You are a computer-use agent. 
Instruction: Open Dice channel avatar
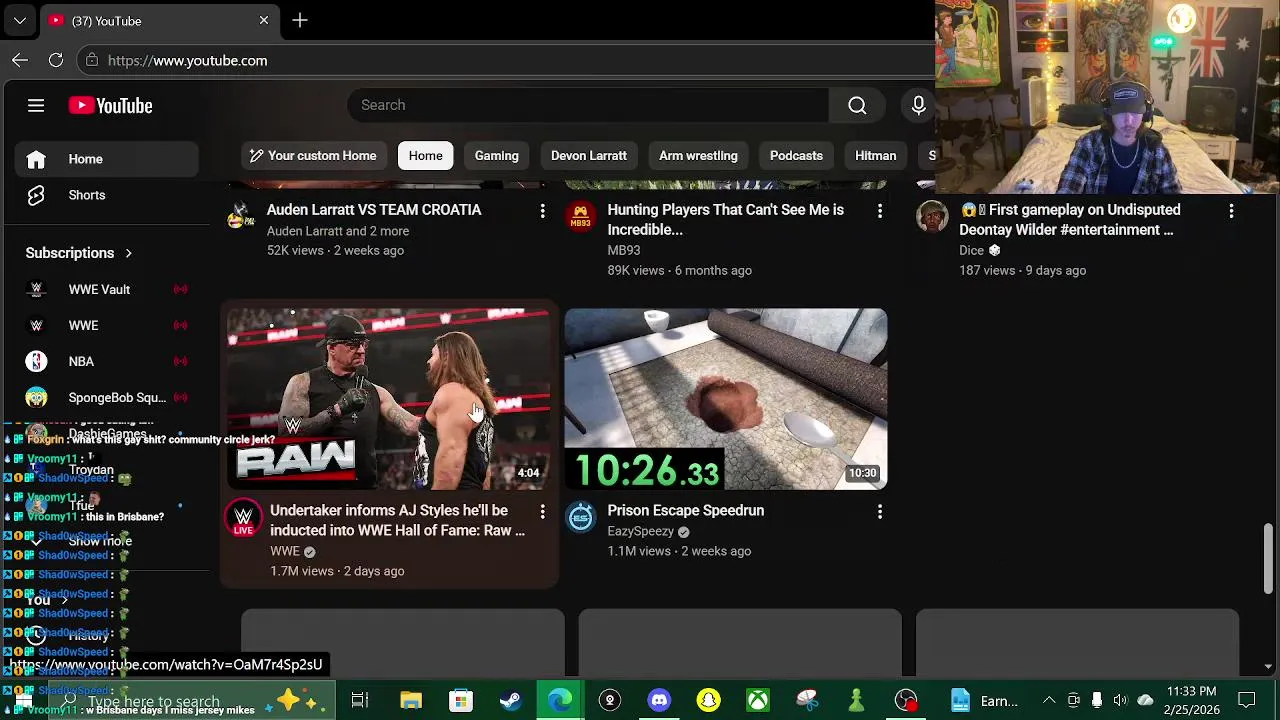(x=932, y=216)
